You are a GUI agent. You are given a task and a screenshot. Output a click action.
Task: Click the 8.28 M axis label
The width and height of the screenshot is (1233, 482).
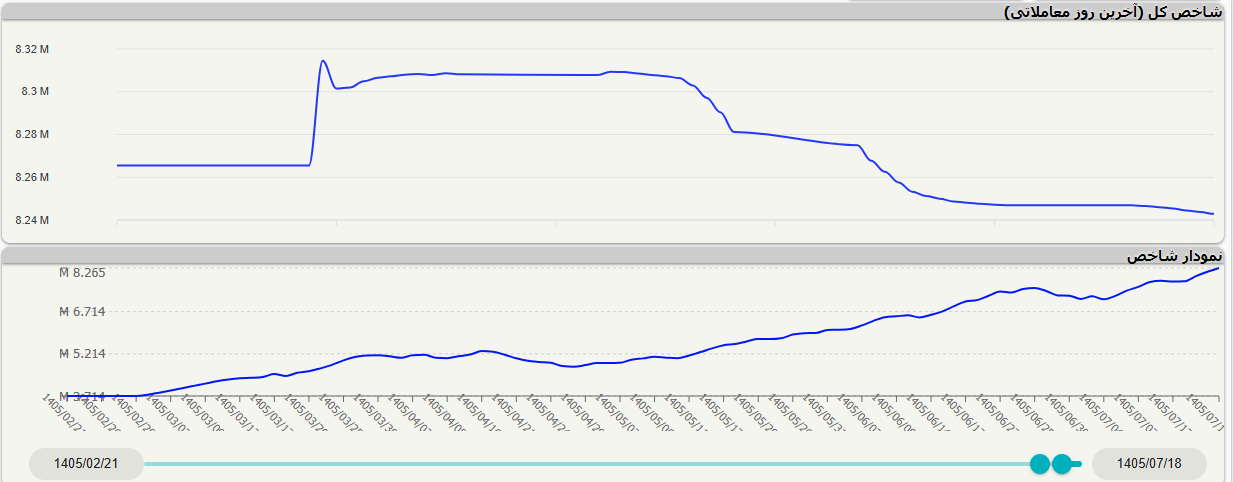coord(33,134)
